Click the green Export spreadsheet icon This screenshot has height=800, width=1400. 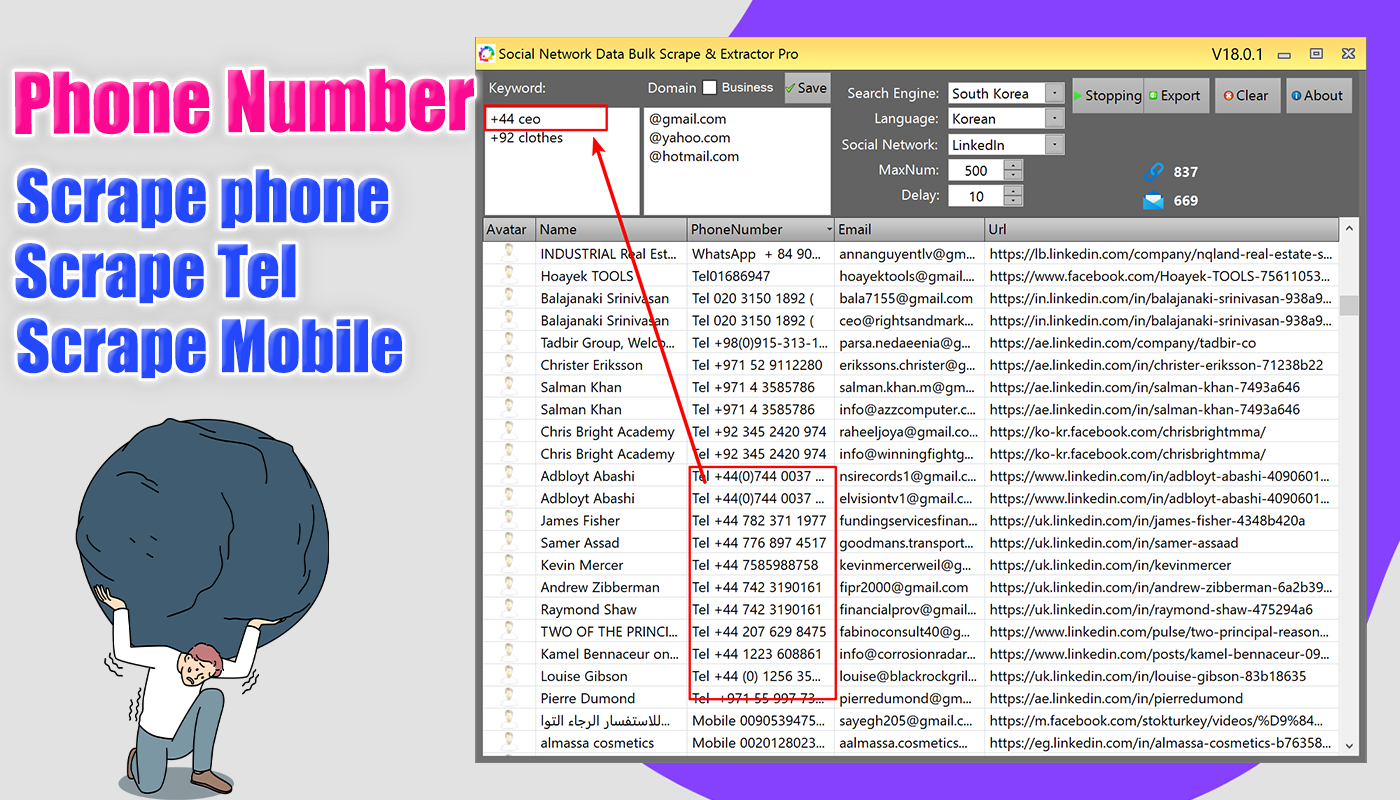(1153, 95)
